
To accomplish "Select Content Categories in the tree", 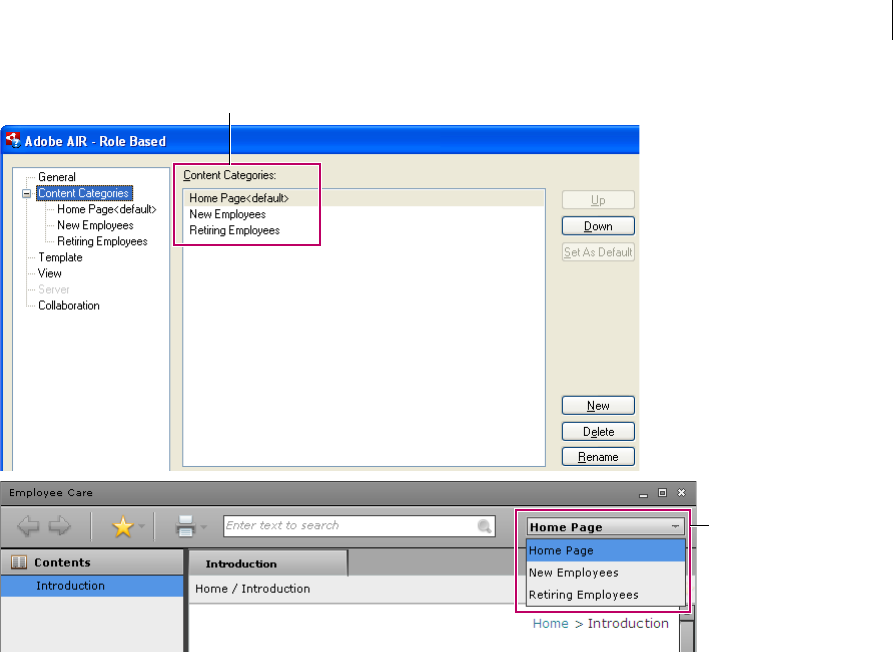I will [84, 193].
